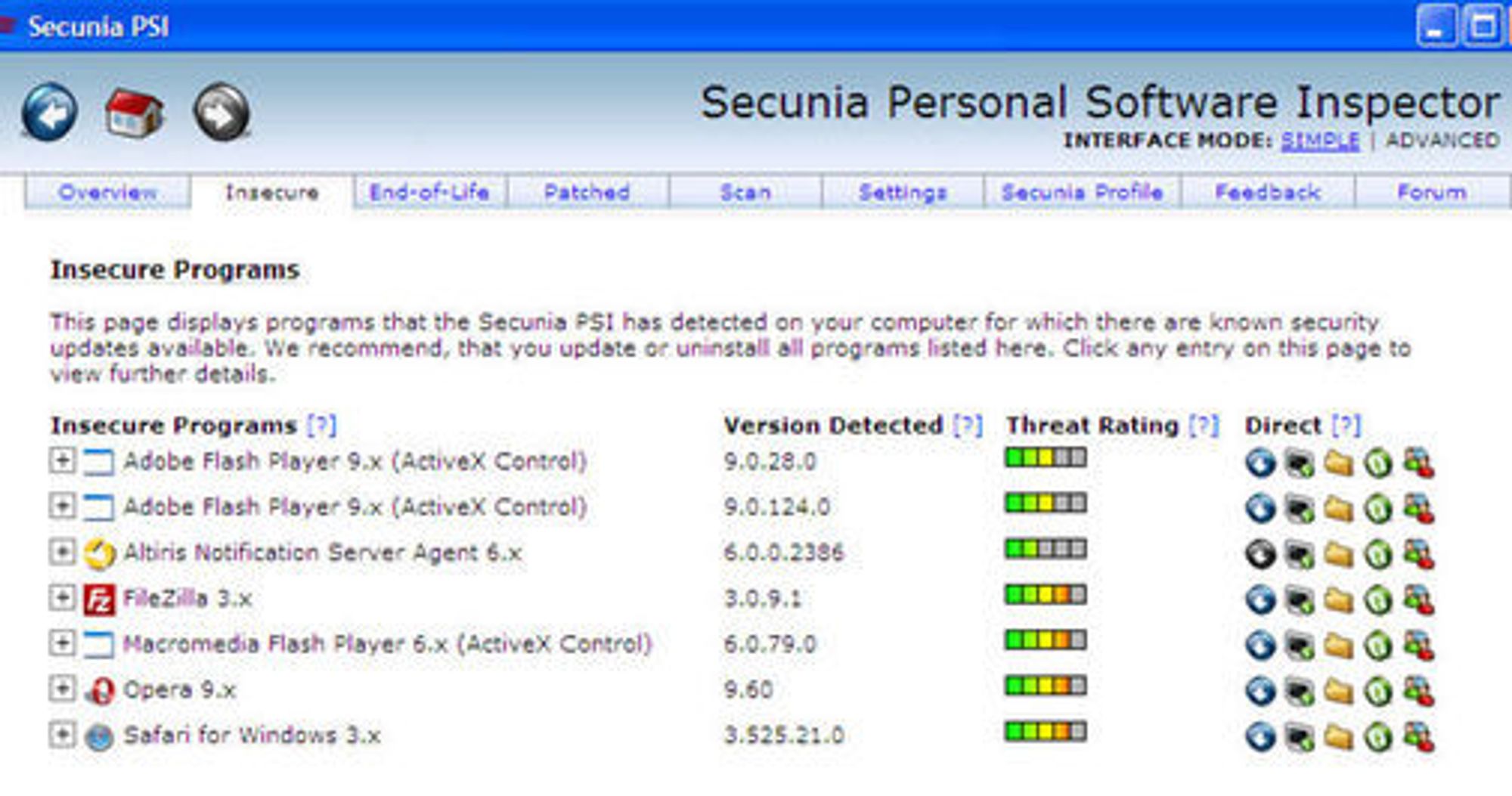Open the installation folder icon for FileZilla 3.x

1339,599
